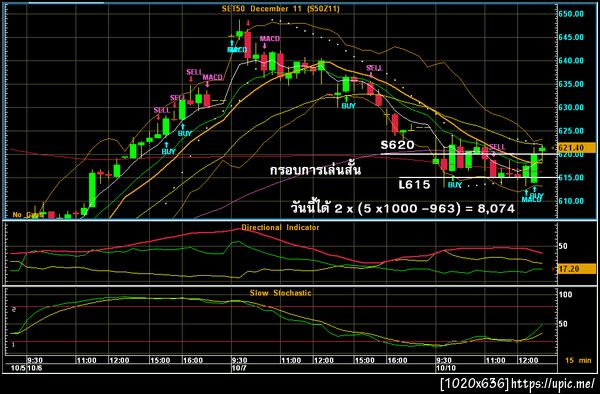Click the 17.20 indicator value tag

(576, 269)
